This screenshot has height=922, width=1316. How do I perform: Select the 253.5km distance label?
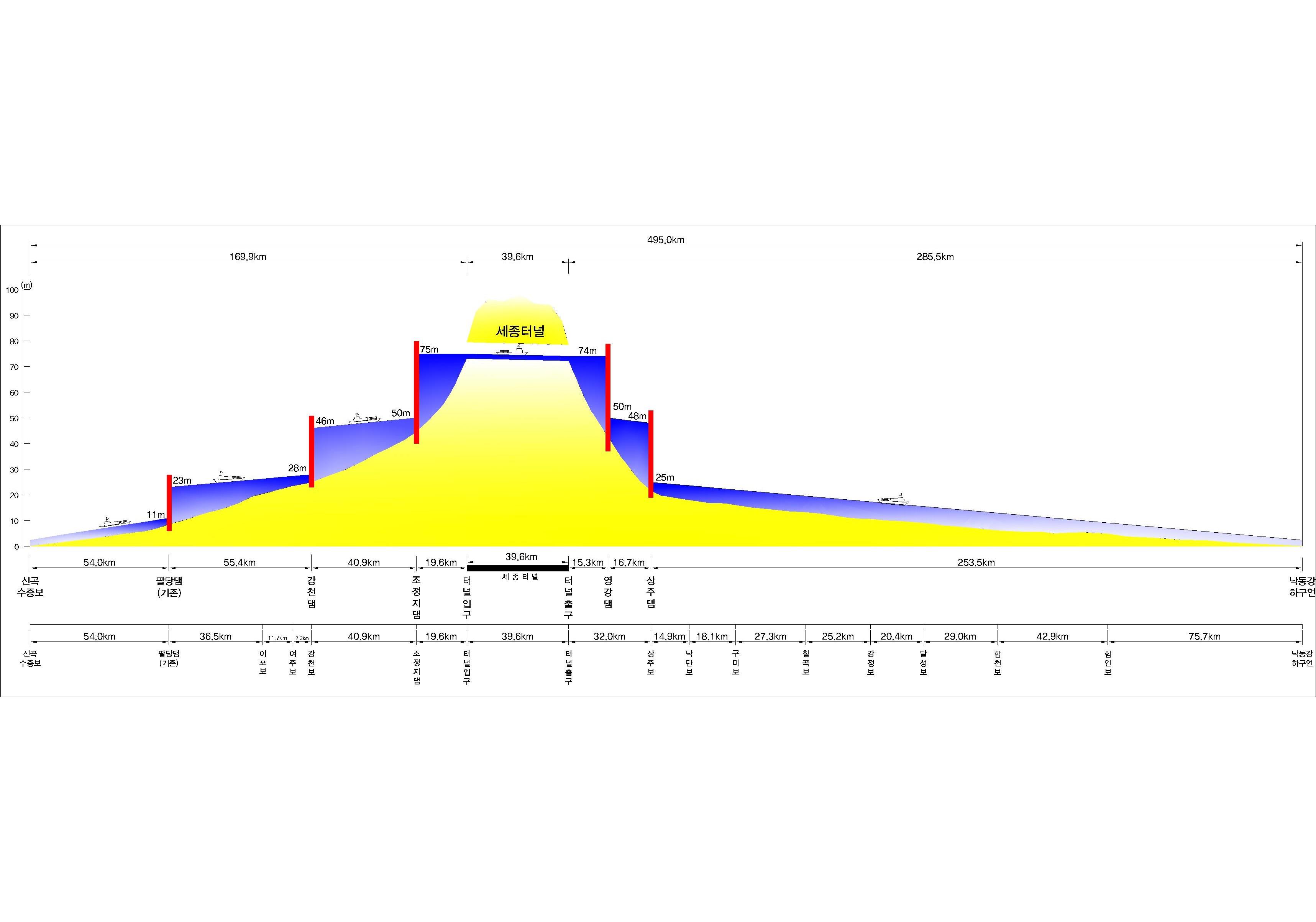point(976,563)
